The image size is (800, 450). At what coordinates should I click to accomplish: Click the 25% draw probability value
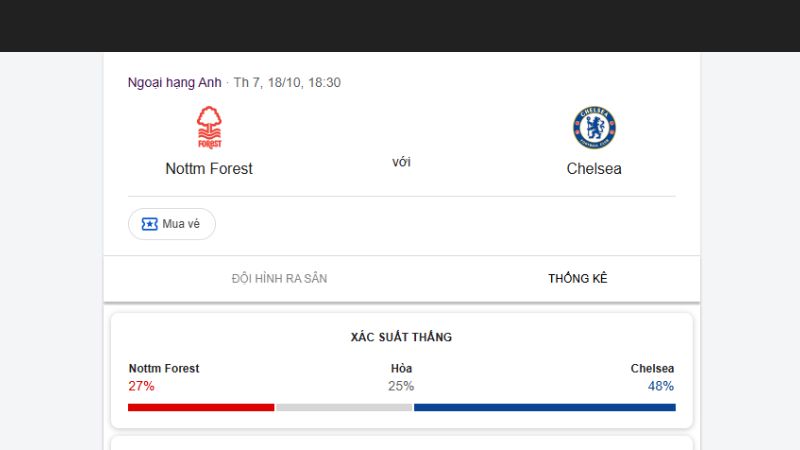point(401,386)
